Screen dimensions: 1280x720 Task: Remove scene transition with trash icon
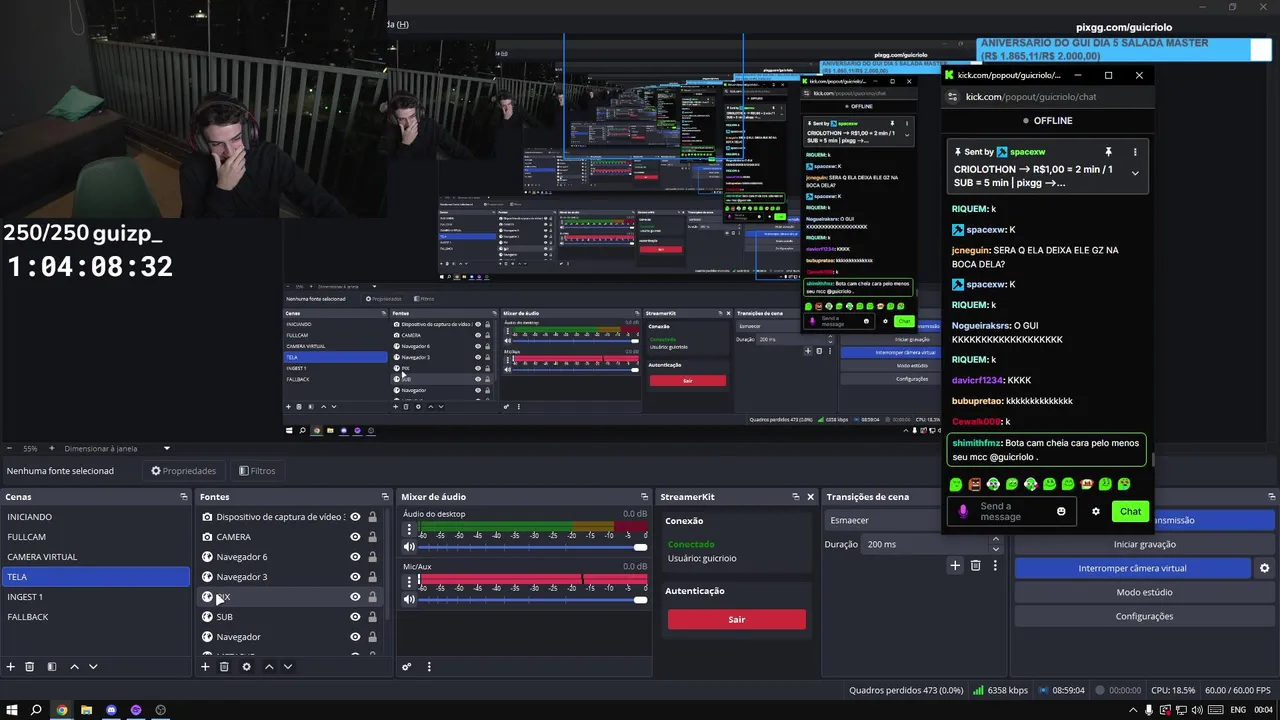(976, 566)
